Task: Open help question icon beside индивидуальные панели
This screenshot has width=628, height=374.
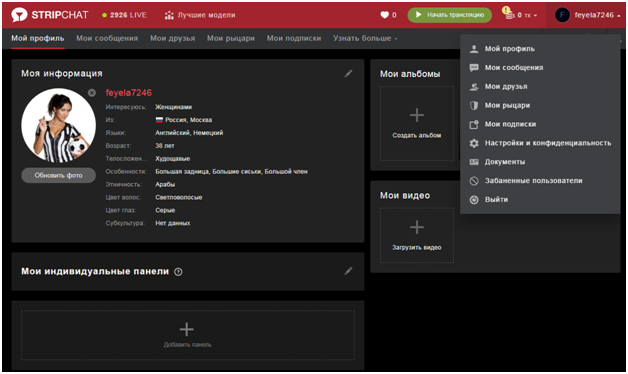Action: pyautogui.click(x=178, y=272)
